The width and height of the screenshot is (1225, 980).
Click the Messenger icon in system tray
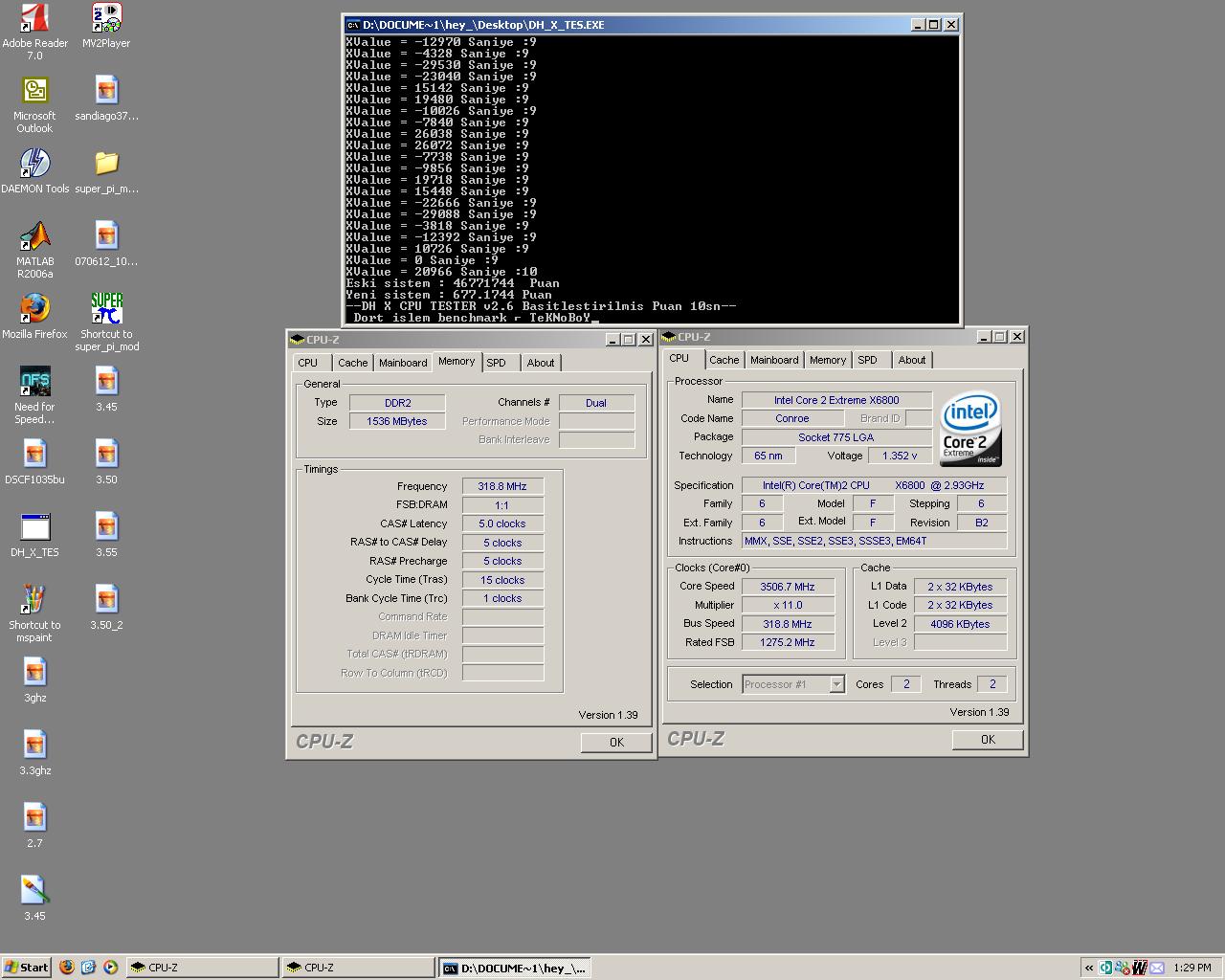1124,968
